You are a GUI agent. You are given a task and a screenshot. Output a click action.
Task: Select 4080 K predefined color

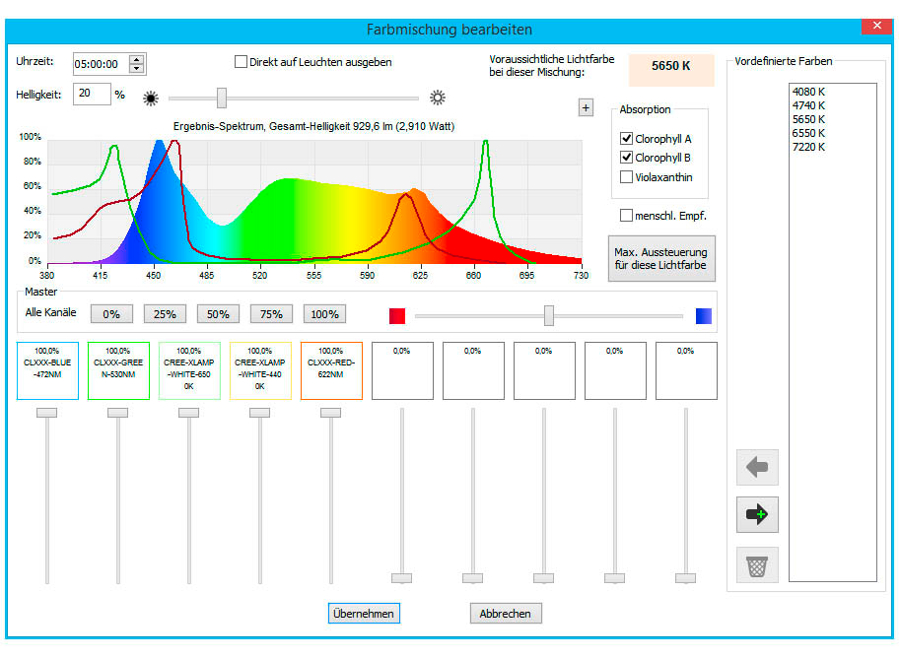tap(809, 91)
